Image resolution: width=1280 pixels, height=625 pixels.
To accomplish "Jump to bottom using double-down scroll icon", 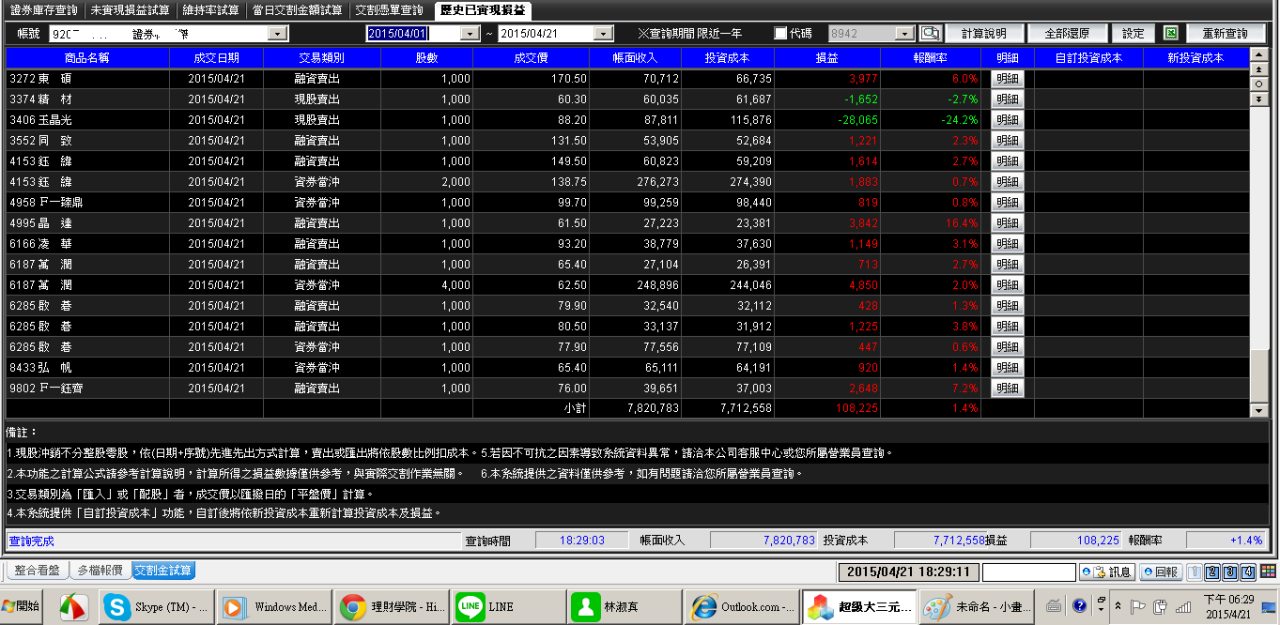I will [1259, 100].
